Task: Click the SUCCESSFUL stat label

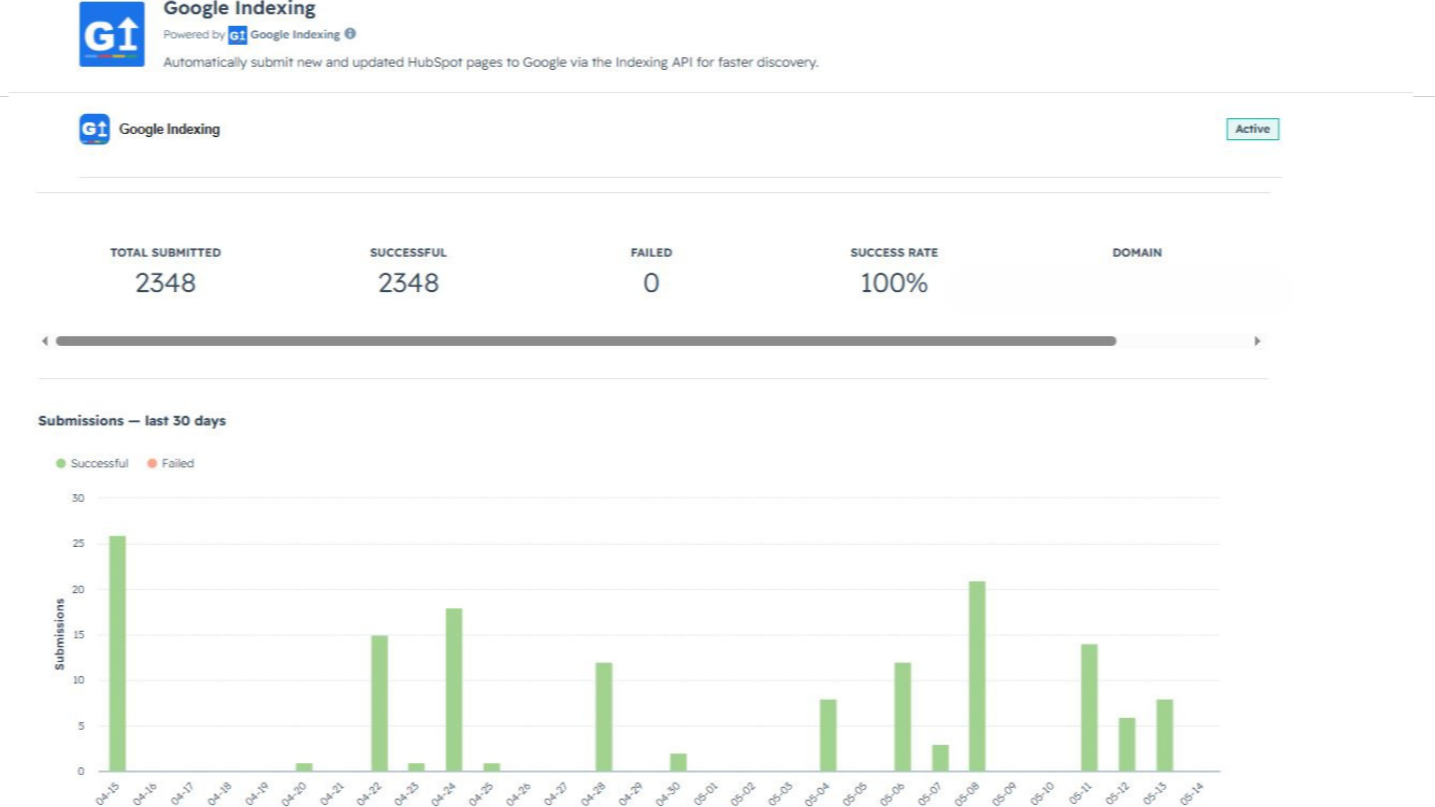Action: 408,253
